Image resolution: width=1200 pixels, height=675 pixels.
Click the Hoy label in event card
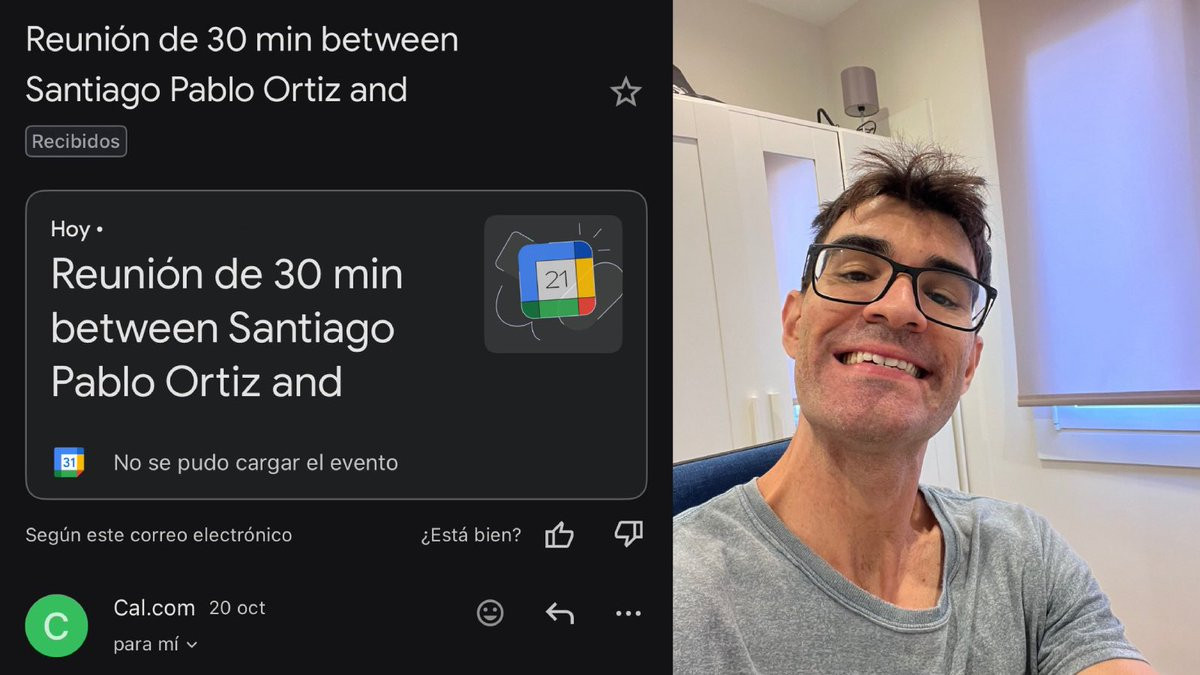coord(71,229)
